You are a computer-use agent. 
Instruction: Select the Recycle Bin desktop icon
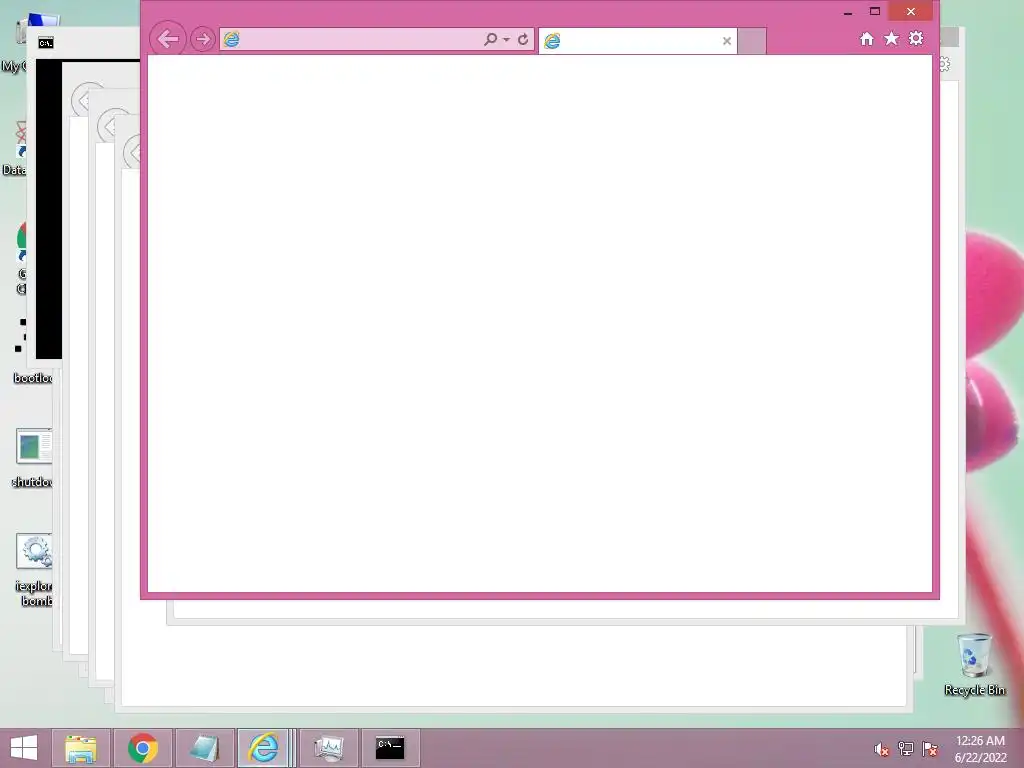[974, 664]
